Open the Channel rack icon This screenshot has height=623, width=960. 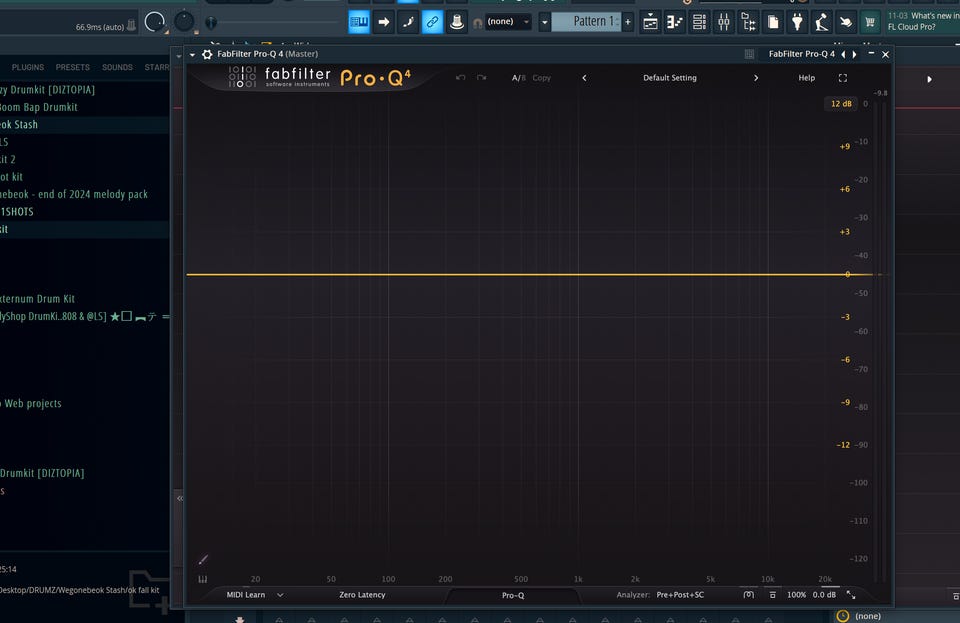point(699,23)
